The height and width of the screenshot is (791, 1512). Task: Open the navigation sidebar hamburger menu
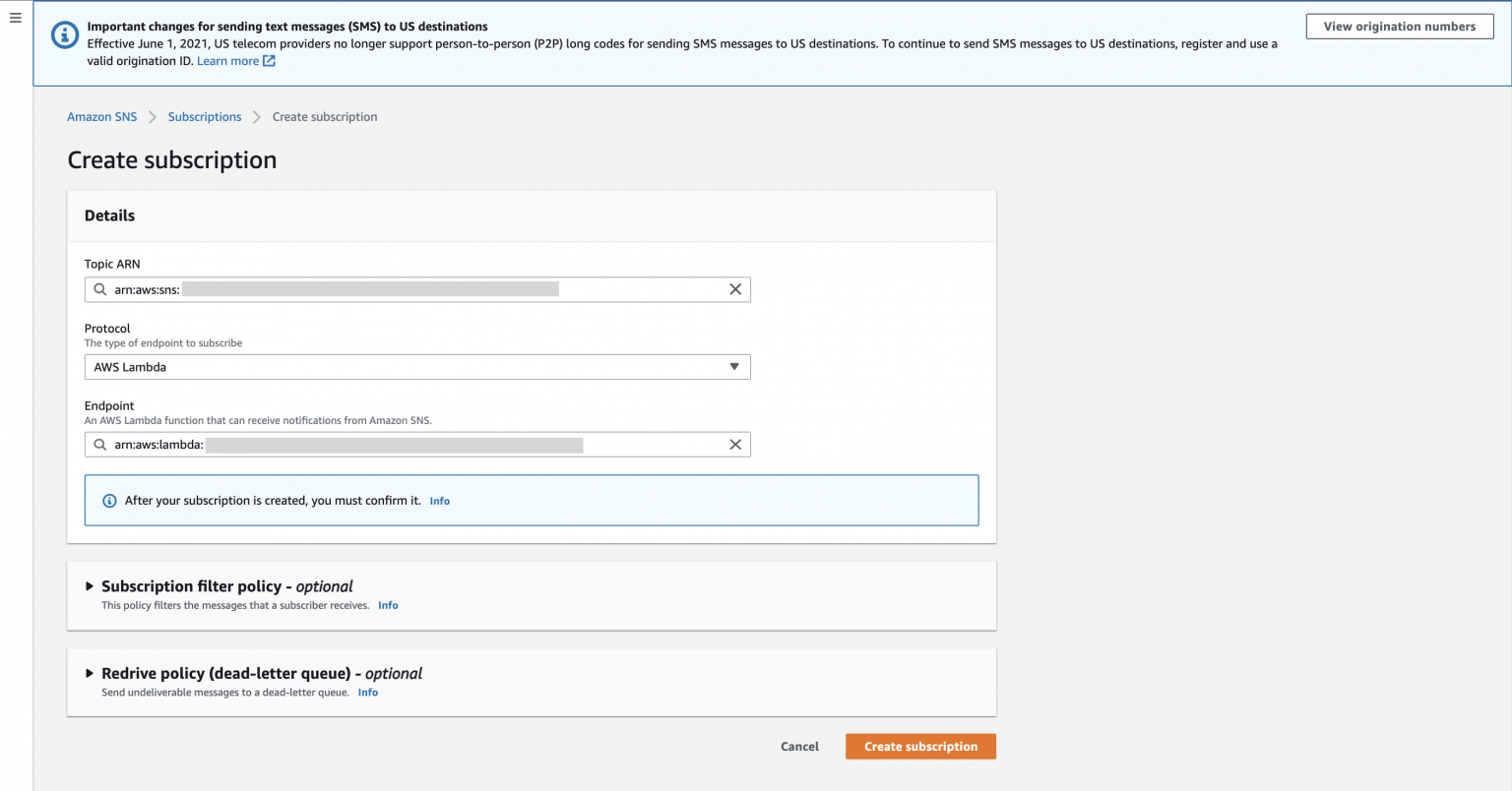[15, 17]
